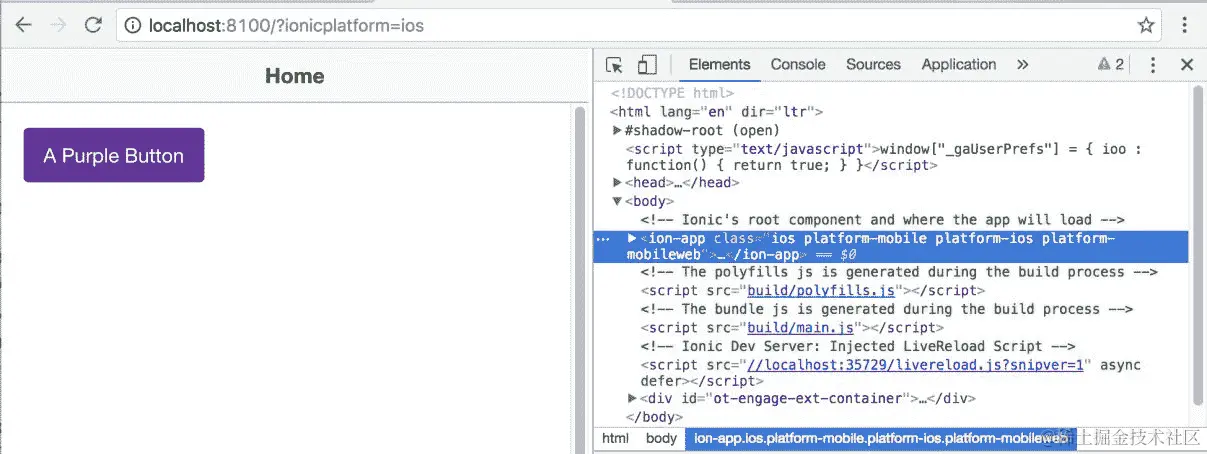View site information icon in address bar
Image resolution: width=1207 pixels, height=454 pixels.
[x=134, y=25]
